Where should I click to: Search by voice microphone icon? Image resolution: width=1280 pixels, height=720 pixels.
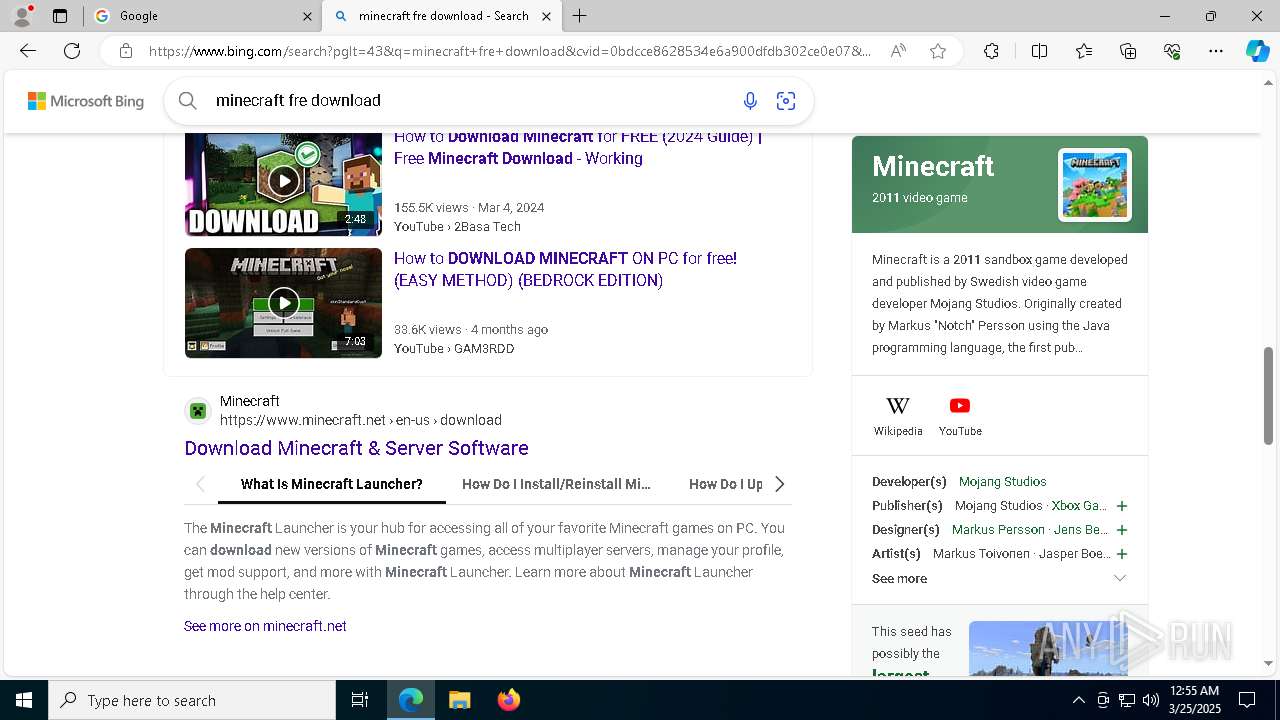pos(750,100)
